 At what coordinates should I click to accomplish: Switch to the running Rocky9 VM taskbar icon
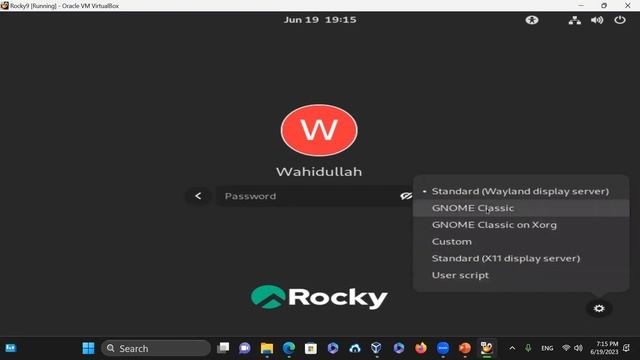point(487,348)
